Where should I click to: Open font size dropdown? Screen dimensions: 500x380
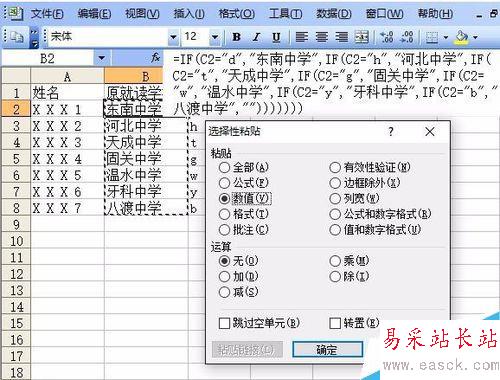click(x=215, y=37)
